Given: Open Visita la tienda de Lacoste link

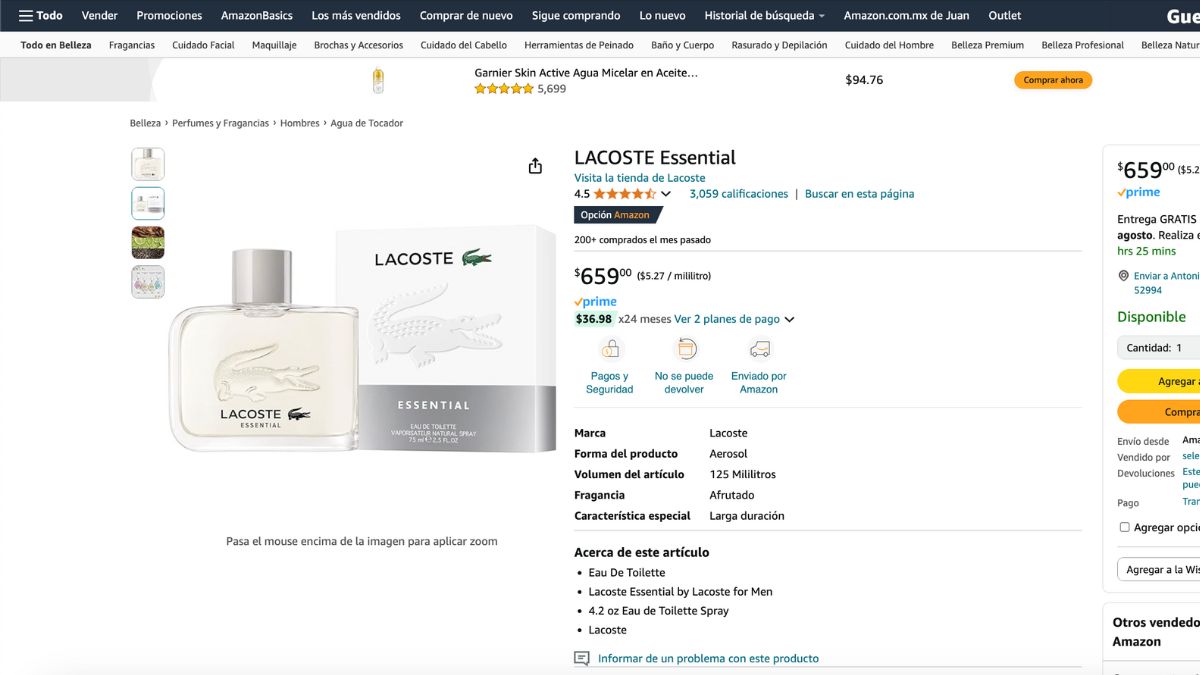Looking at the screenshot, I should pyautogui.click(x=639, y=178).
